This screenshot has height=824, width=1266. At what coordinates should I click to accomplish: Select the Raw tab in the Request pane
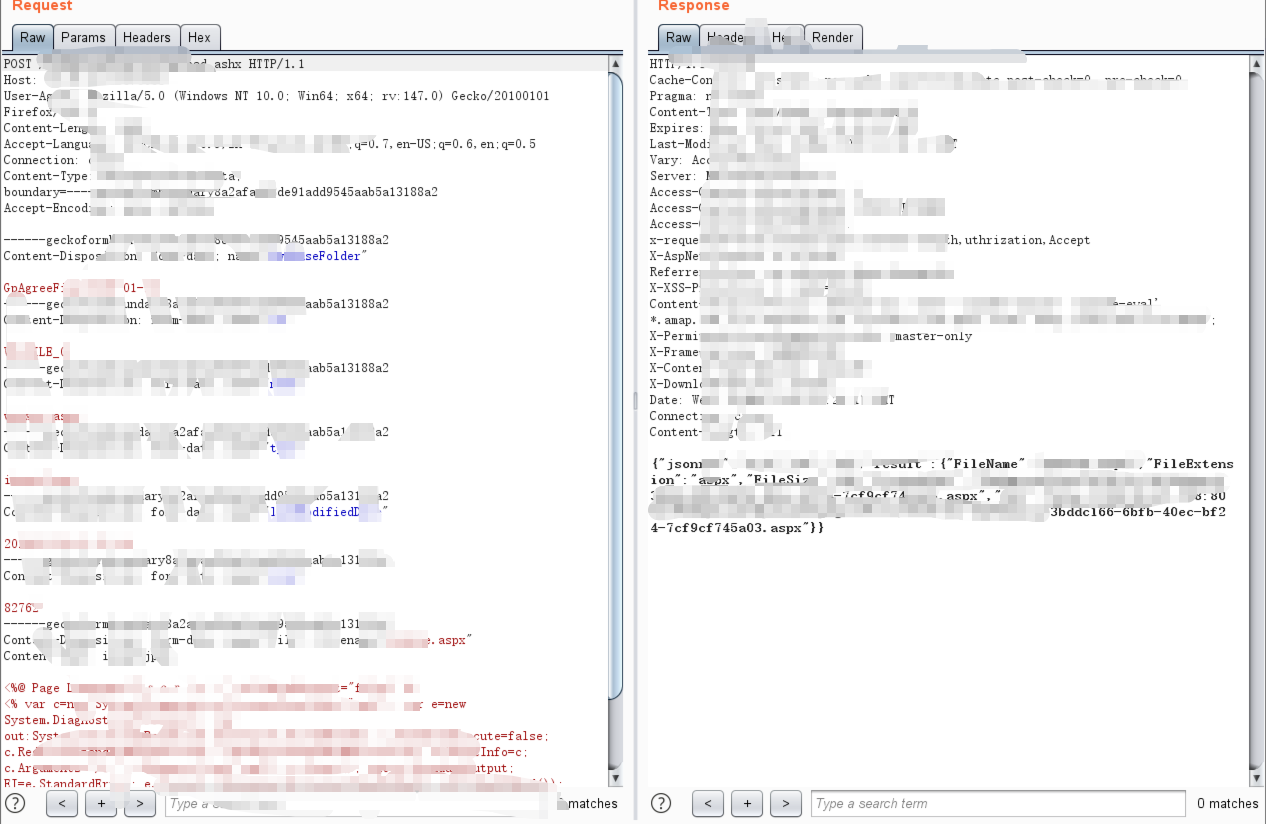(33, 38)
